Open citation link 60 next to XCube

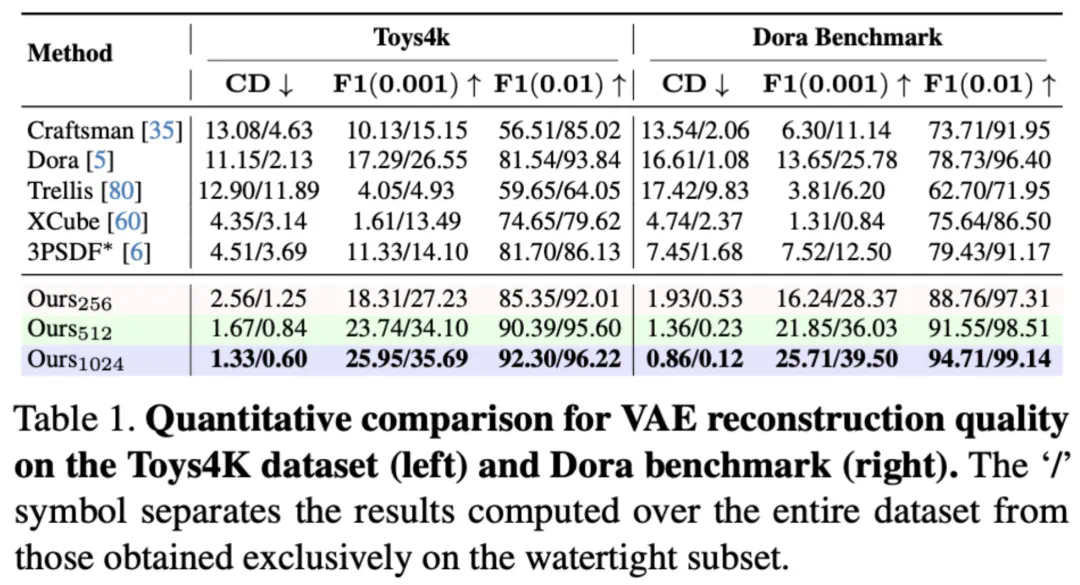[121, 218]
